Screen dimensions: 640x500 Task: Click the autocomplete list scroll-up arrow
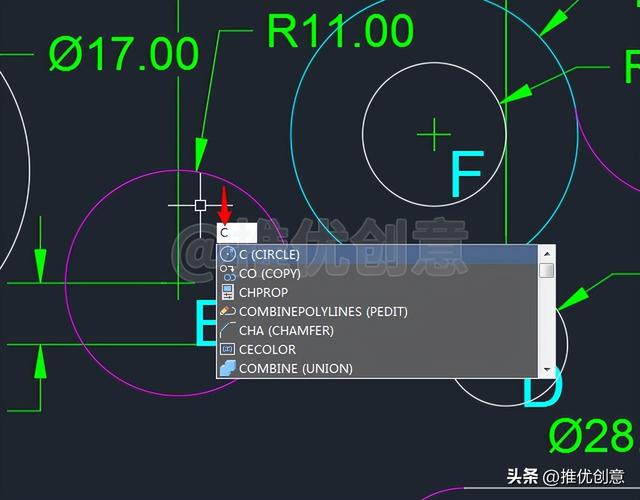click(547, 254)
